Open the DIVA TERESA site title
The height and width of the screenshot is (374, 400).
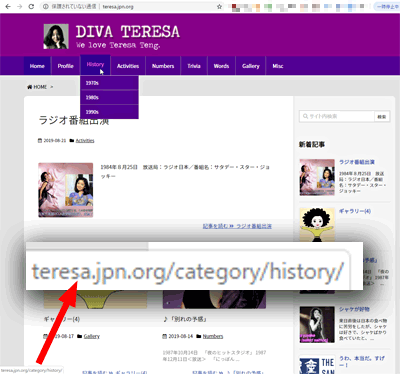[x=128, y=32]
